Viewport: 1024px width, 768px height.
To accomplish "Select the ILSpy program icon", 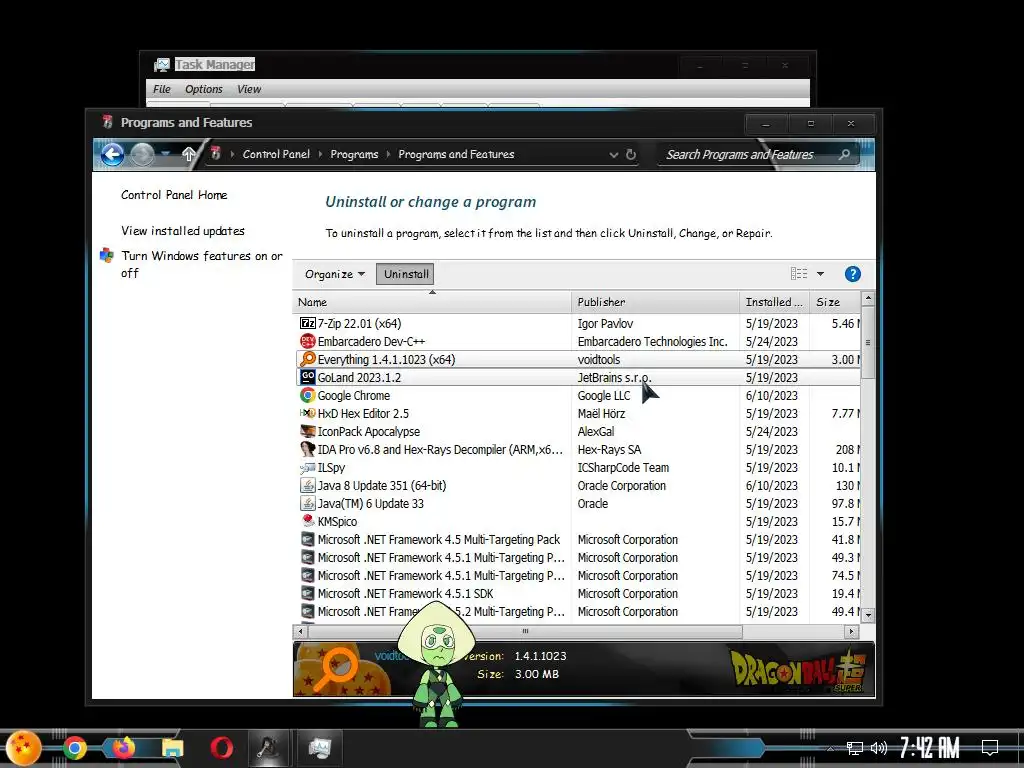I will coord(308,468).
